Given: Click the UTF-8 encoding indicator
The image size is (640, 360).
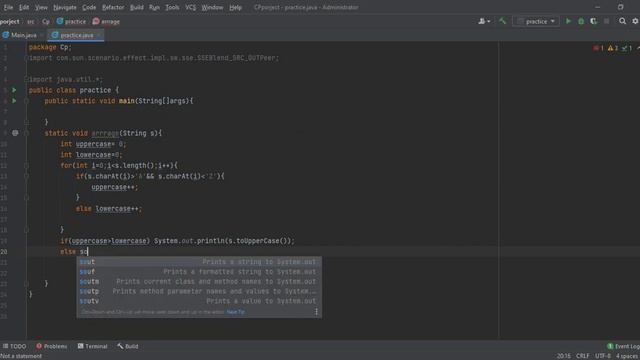Looking at the screenshot, I should click(602, 356).
